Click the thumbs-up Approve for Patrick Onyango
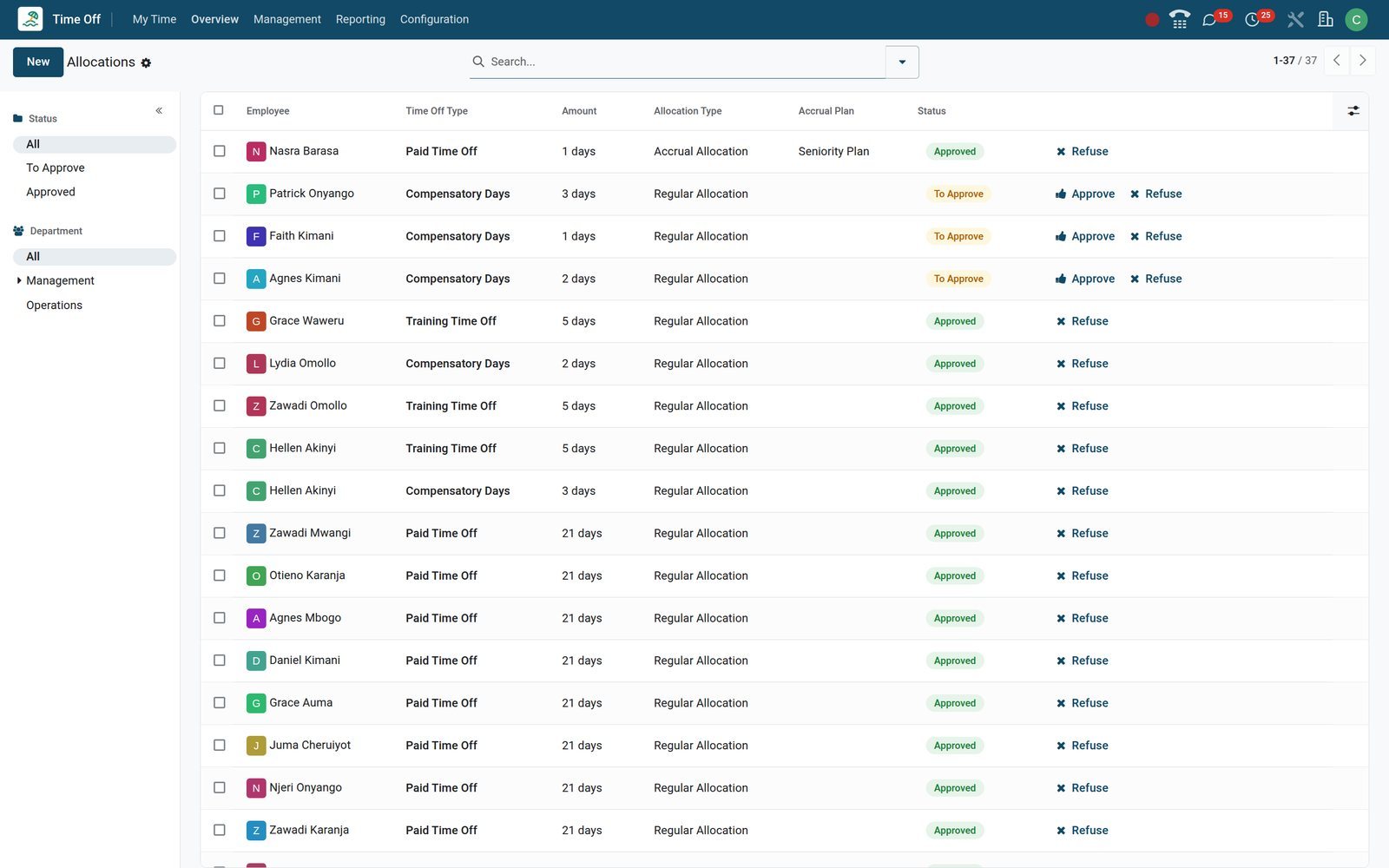The image size is (1389, 868). 1085,194
